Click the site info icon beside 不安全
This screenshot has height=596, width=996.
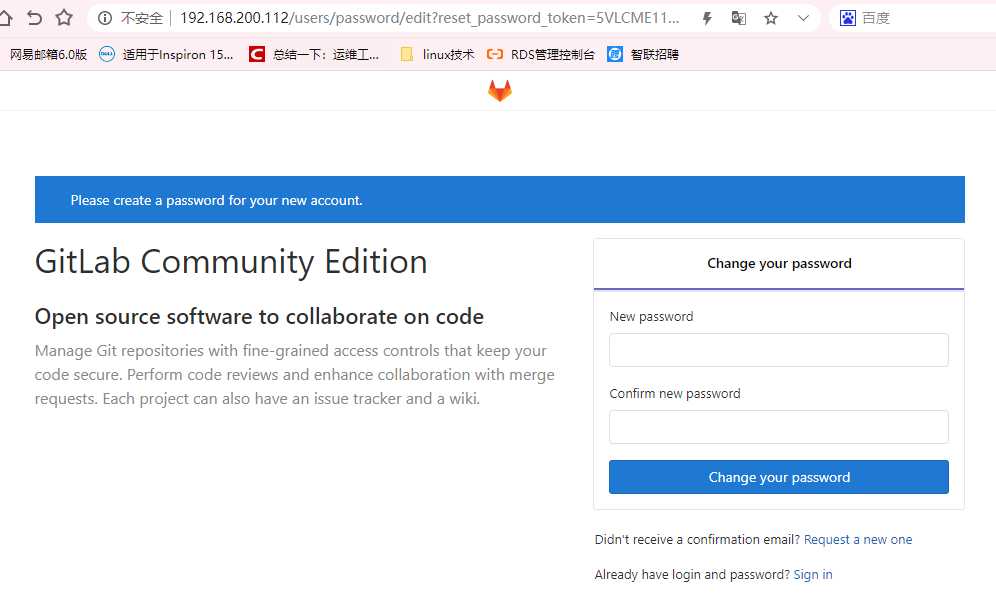click(105, 18)
